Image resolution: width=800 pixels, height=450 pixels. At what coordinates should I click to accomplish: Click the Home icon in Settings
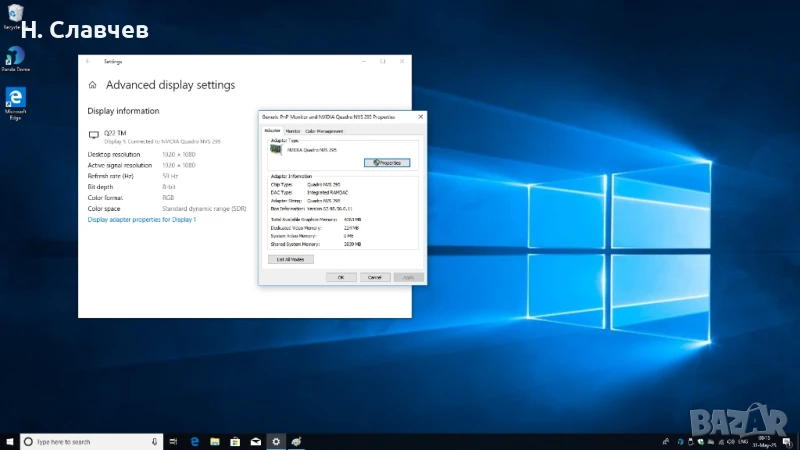pyautogui.click(x=93, y=86)
